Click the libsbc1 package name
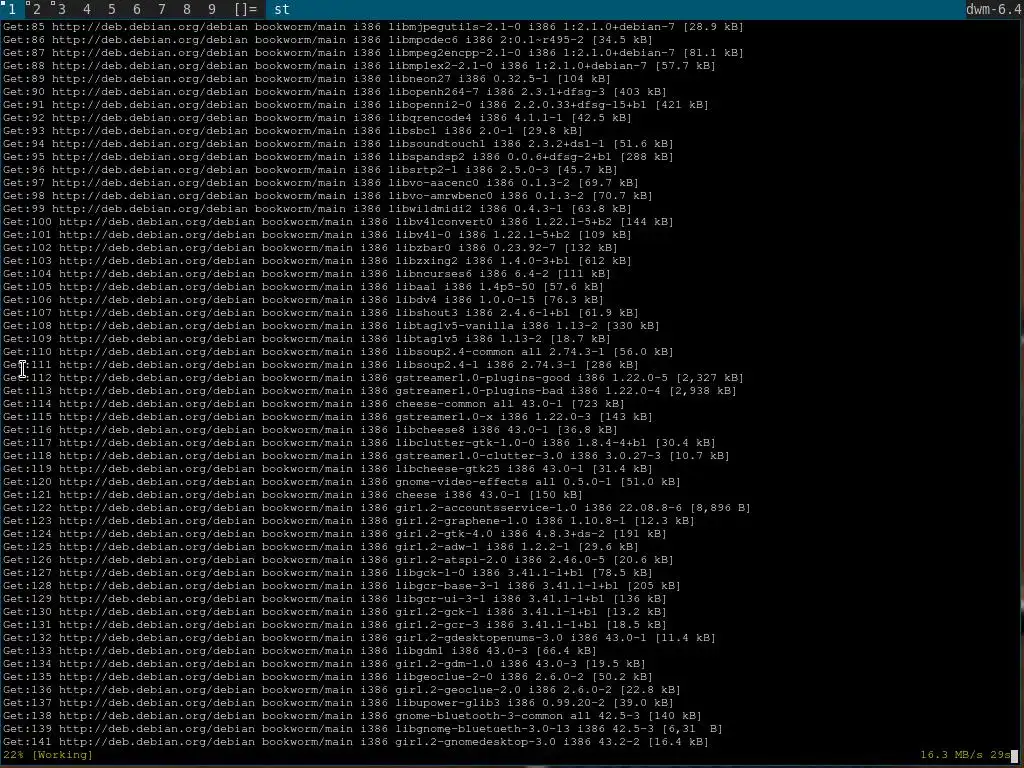Screen dimensions: 1024x768 413,131
